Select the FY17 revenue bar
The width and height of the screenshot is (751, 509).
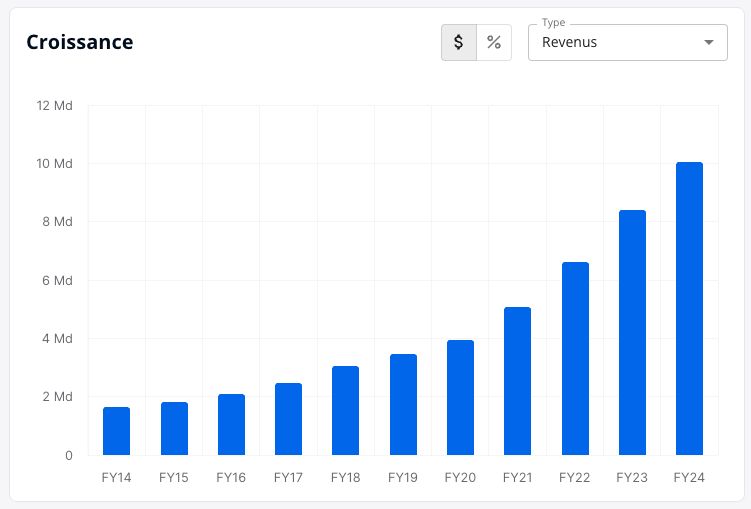coord(288,419)
